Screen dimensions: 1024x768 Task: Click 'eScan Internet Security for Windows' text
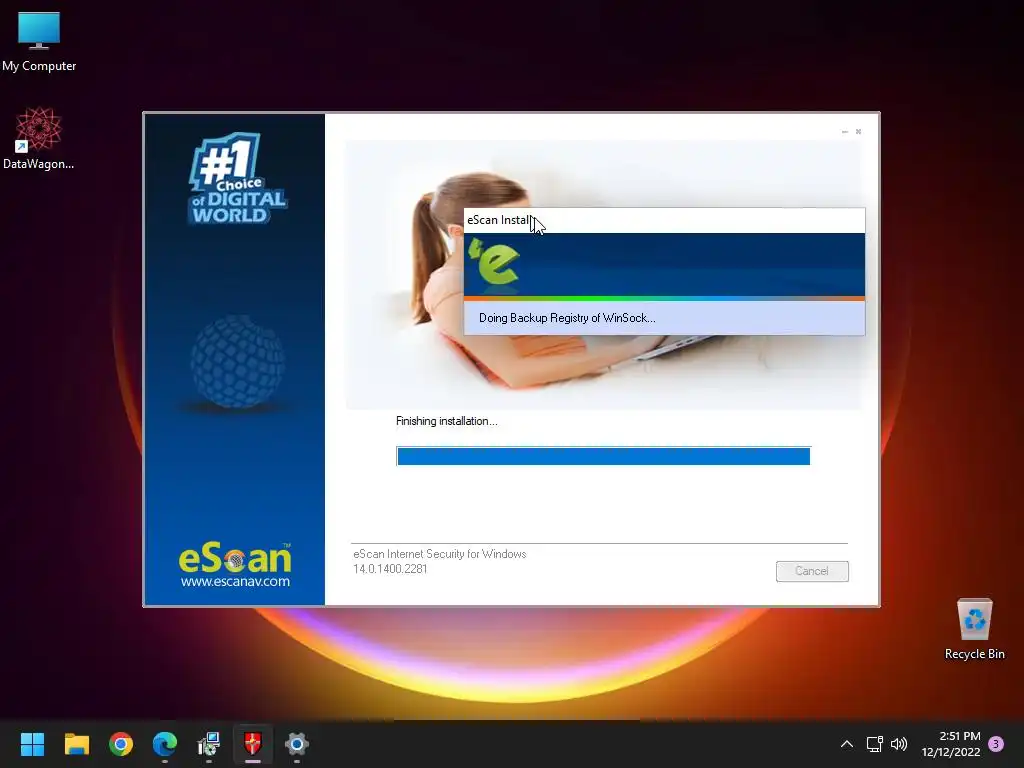pos(440,554)
